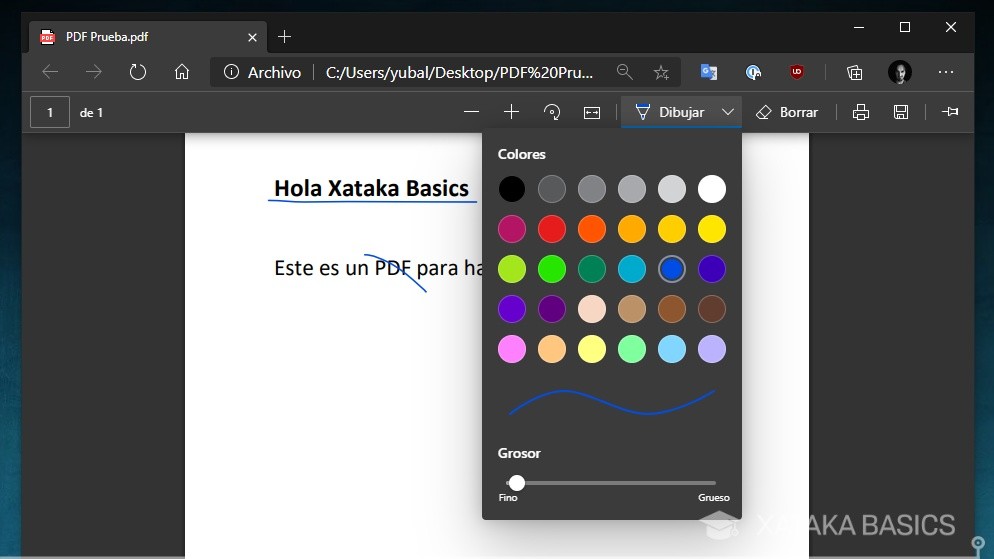
Task: Maximize the browser window
Action: pyautogui.click(x=905, y=27)
